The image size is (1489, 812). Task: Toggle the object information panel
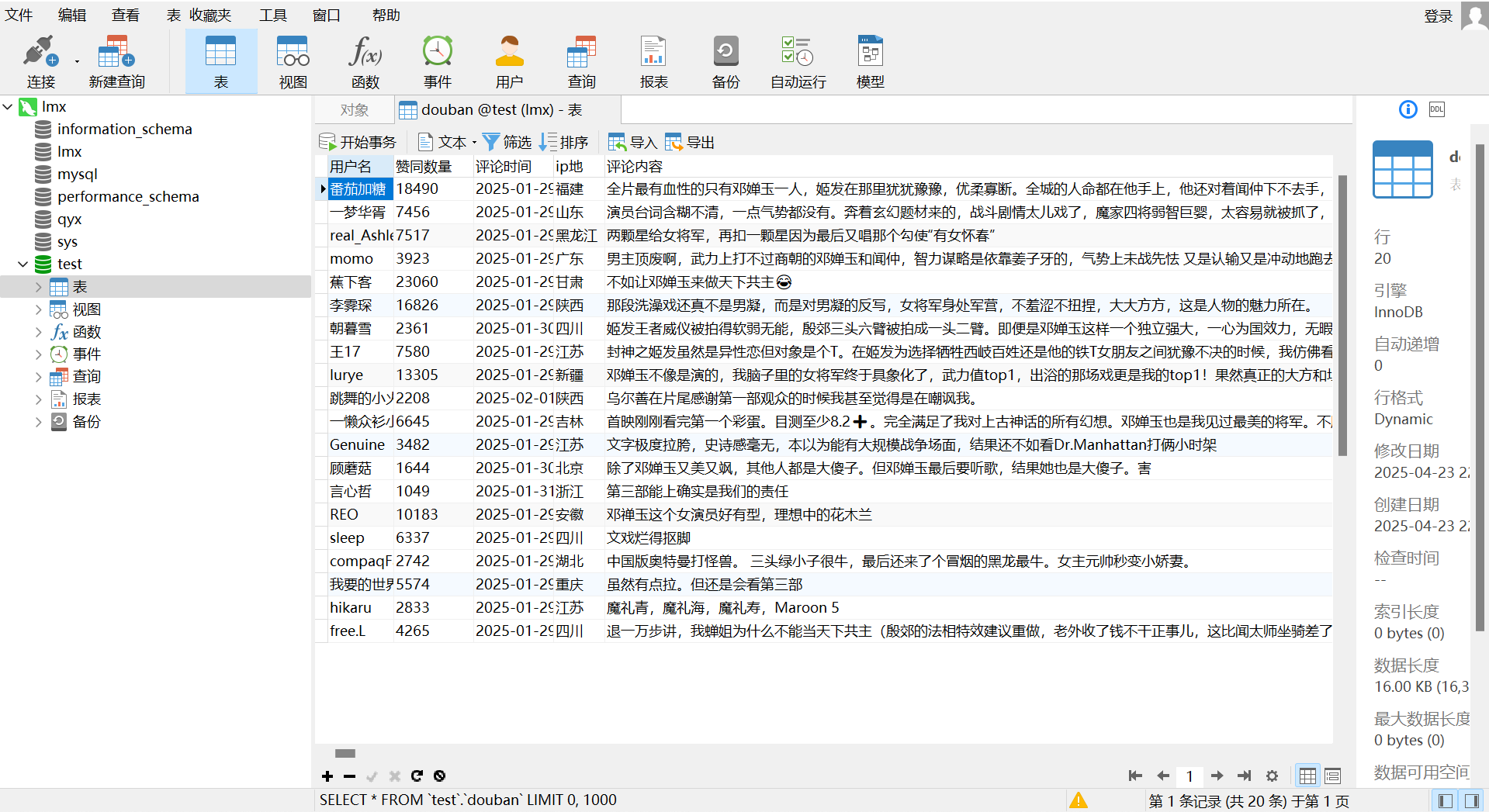tap(1407, 109)
